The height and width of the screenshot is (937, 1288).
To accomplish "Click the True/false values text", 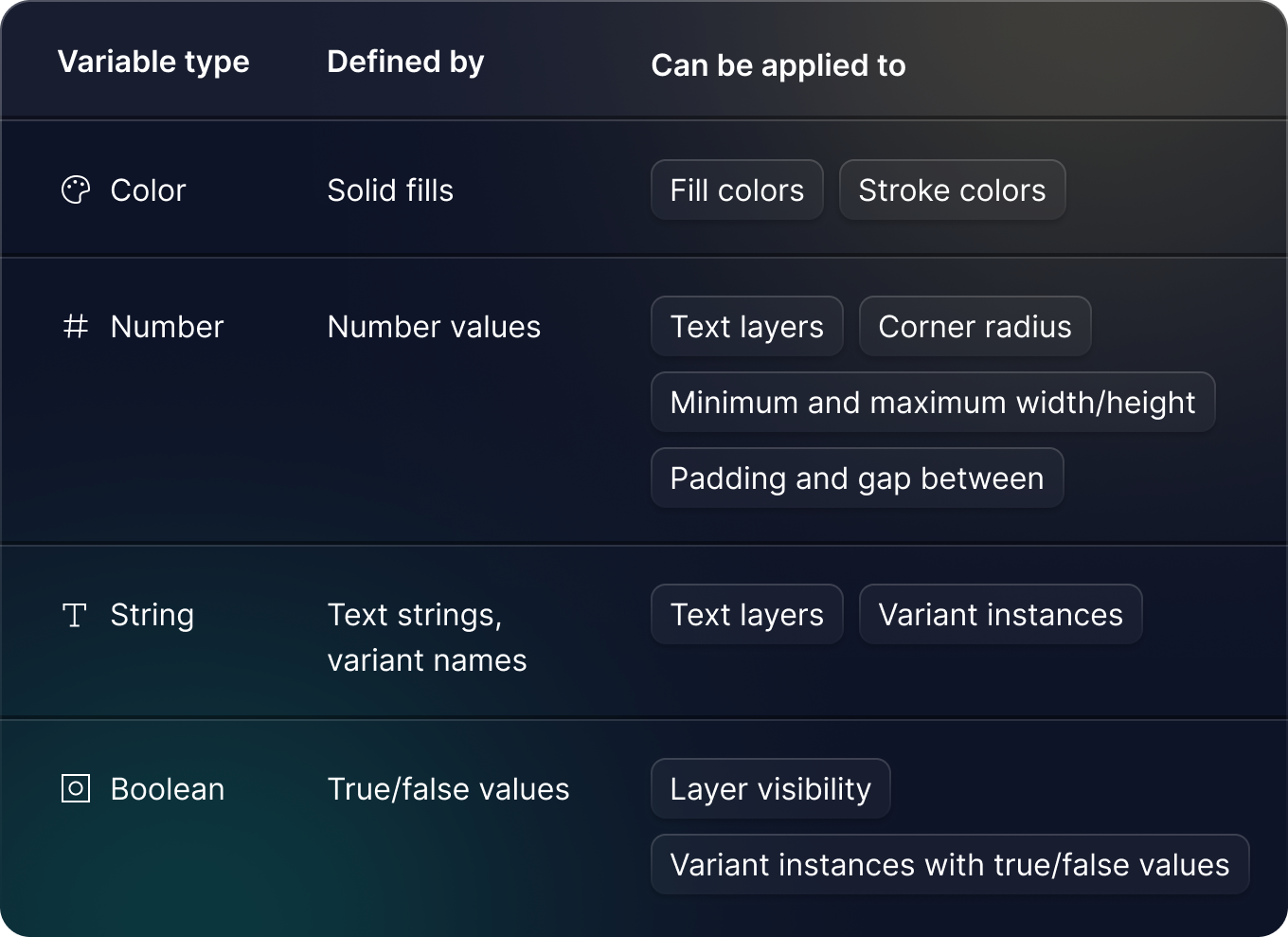I will point(449,789).
